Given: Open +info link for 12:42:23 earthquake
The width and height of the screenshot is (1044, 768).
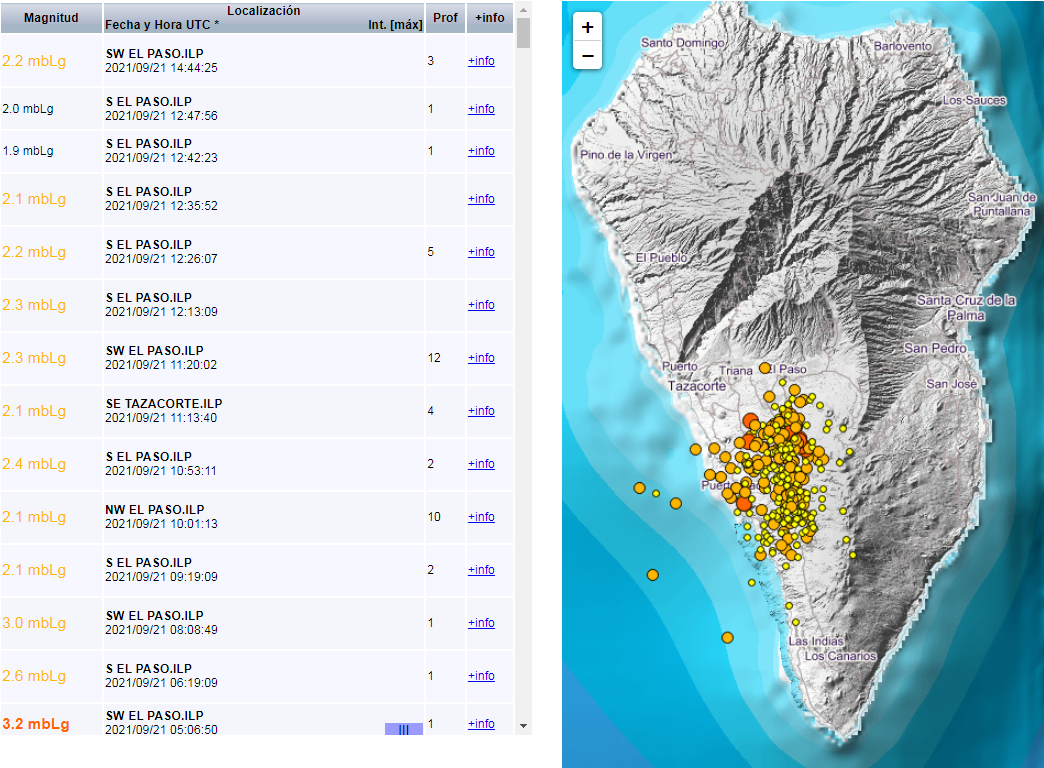Looking at the screenshot, I should (481, 151).
